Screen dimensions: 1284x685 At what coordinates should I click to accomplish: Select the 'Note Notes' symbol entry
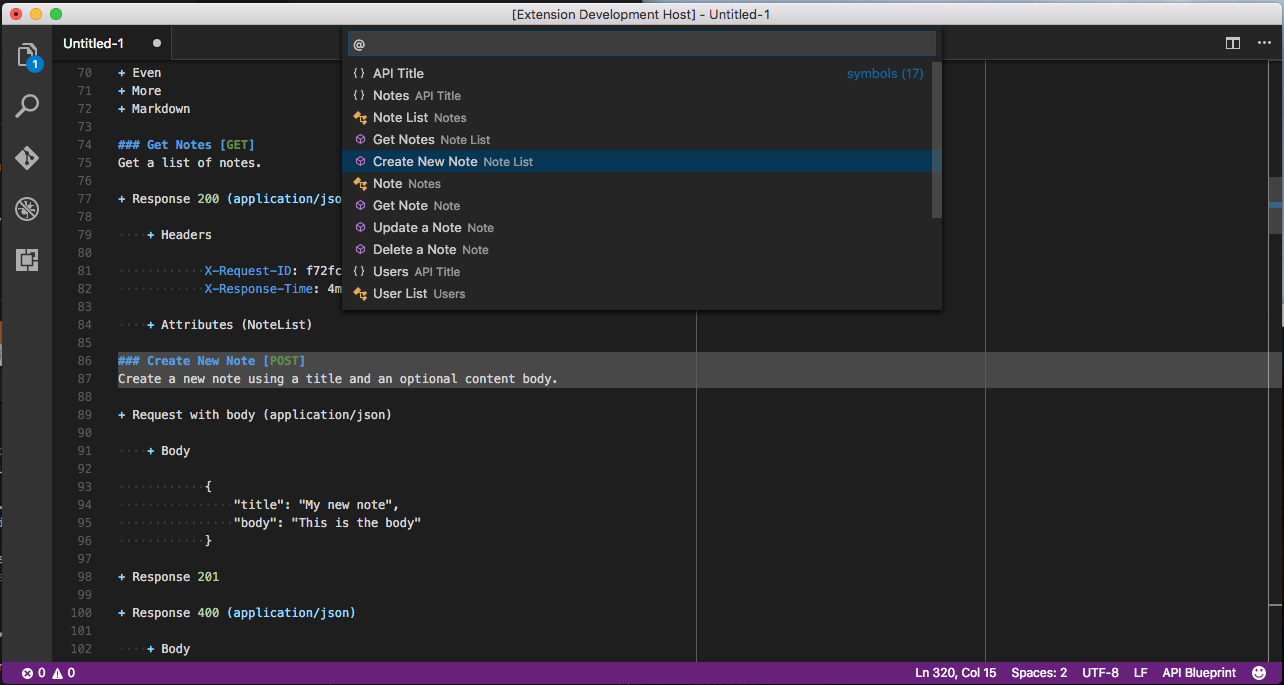tap(636, 183)
